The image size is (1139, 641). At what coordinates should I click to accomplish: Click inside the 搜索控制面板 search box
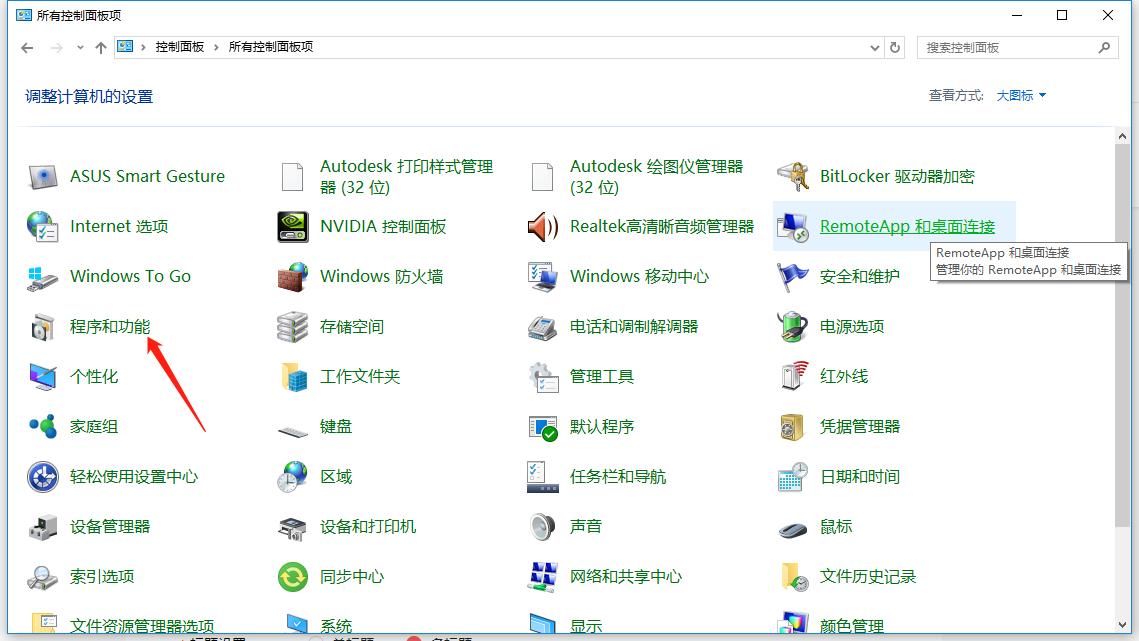(x=1010, y=47)
